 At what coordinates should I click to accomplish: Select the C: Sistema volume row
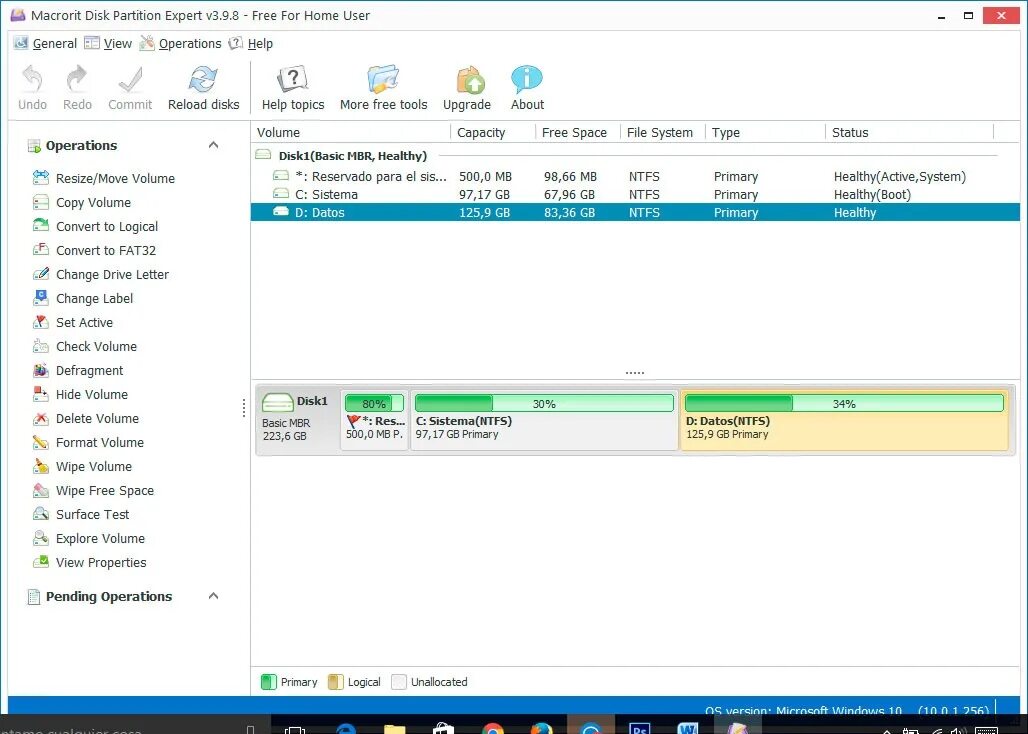pos(635,195)
